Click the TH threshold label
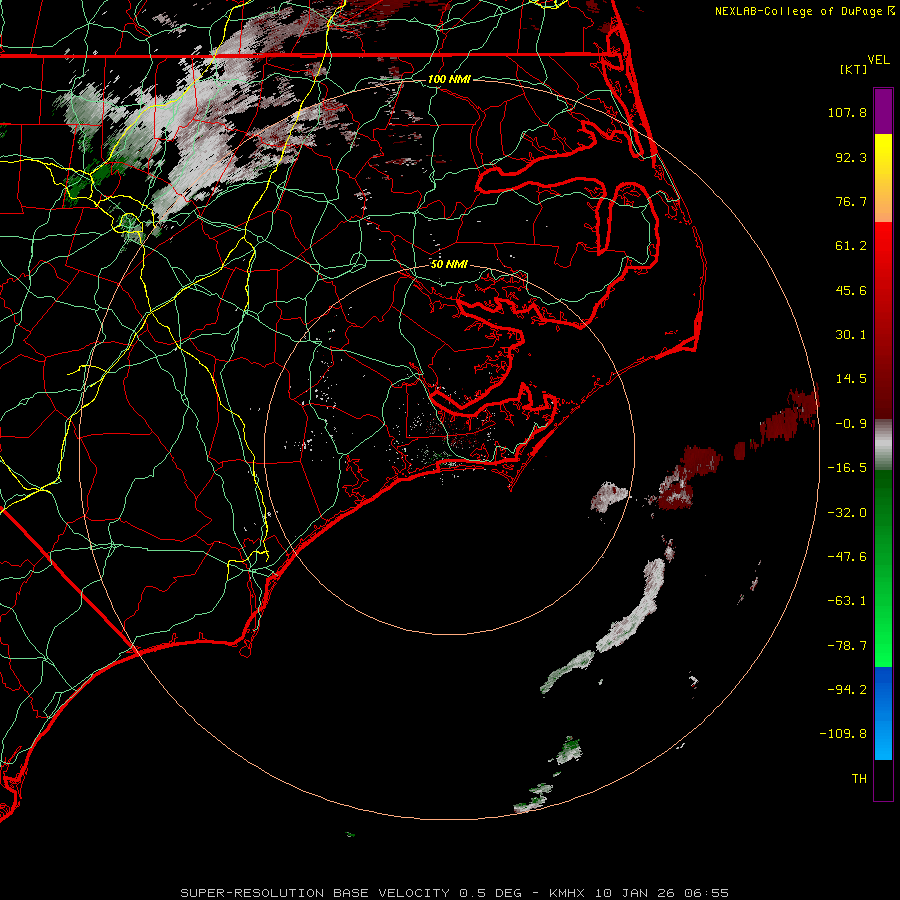The image size is (900, 900). tap(859, 779)
